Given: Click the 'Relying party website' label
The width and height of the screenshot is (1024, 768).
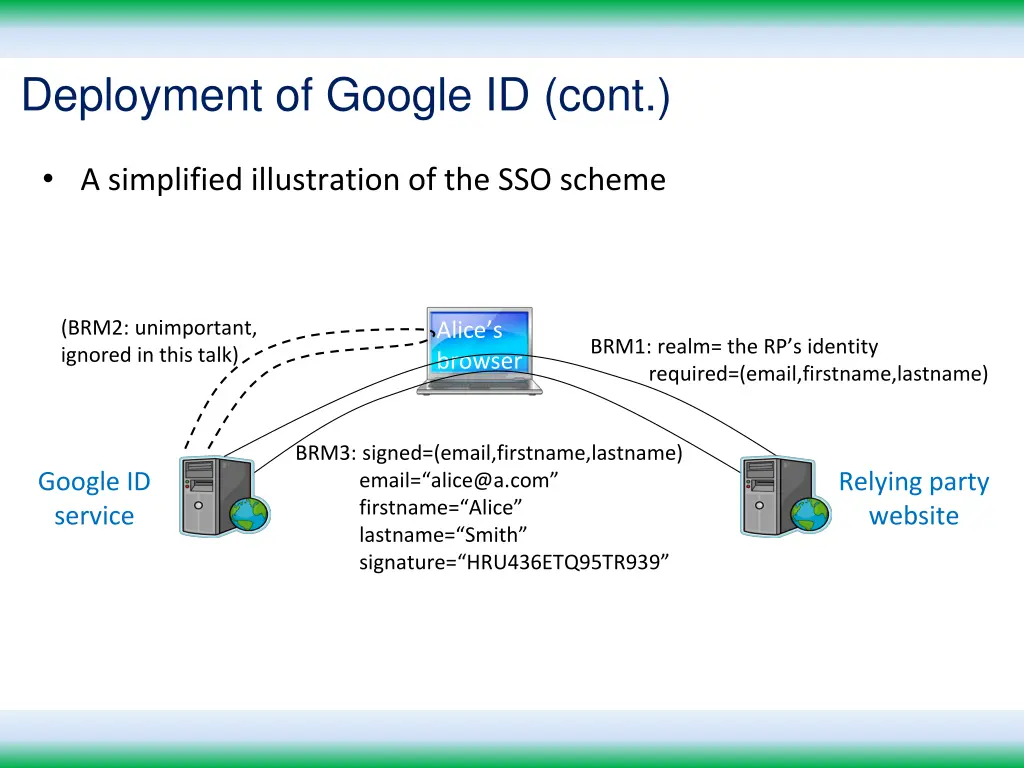Looking at the screenshot, I should [x=914, y=498].
